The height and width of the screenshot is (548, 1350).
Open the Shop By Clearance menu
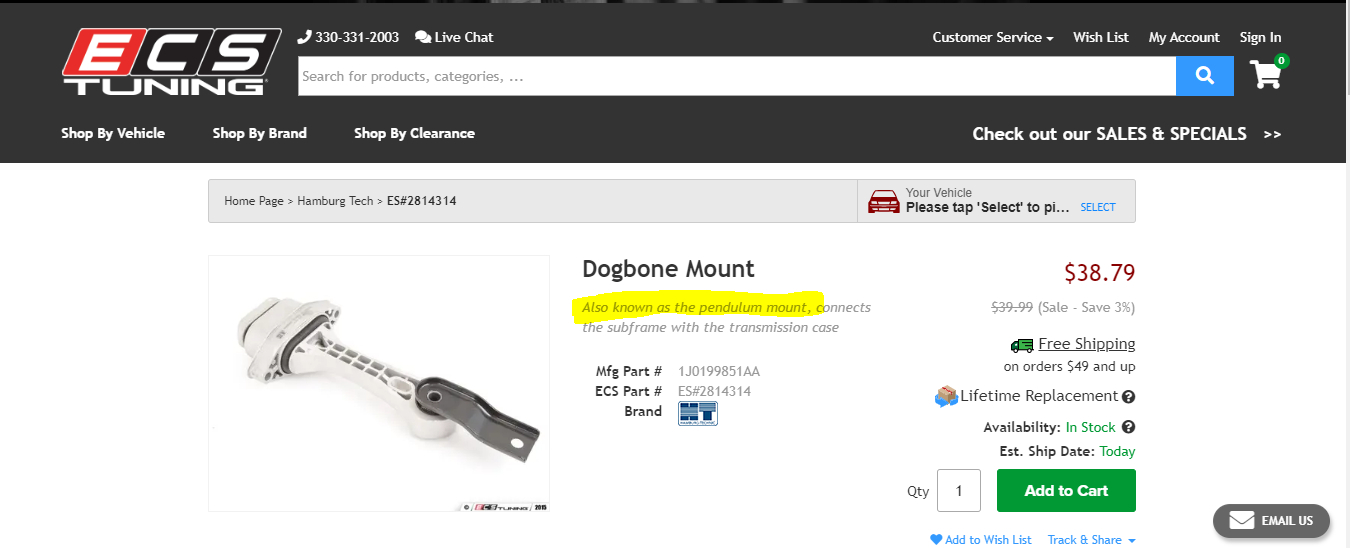coord(414,133)
